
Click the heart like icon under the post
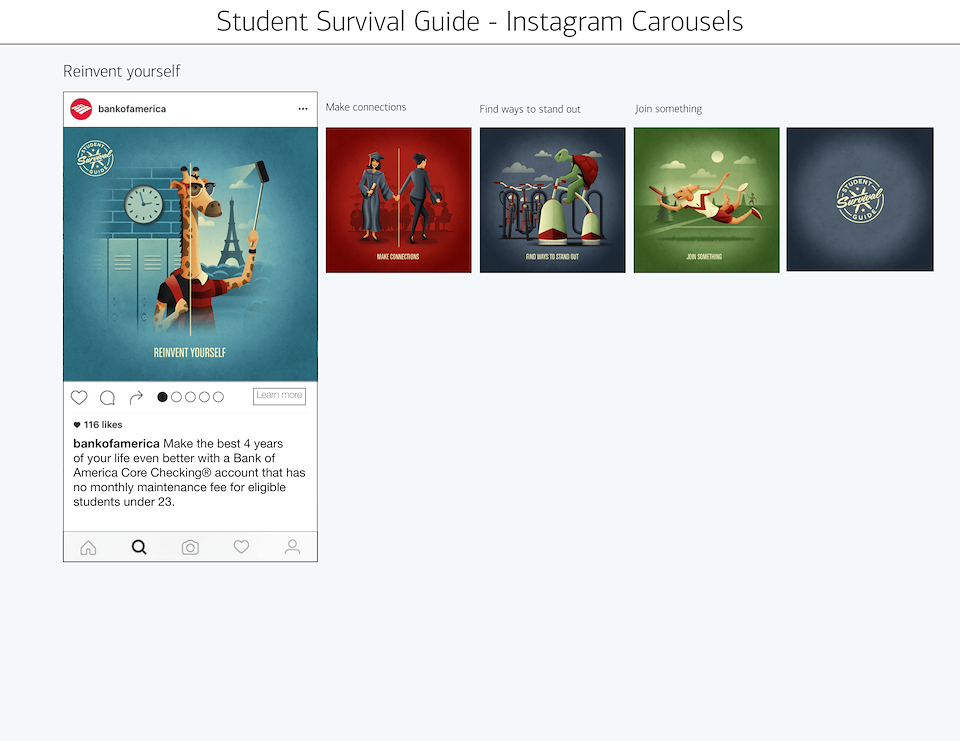point(79,397)
